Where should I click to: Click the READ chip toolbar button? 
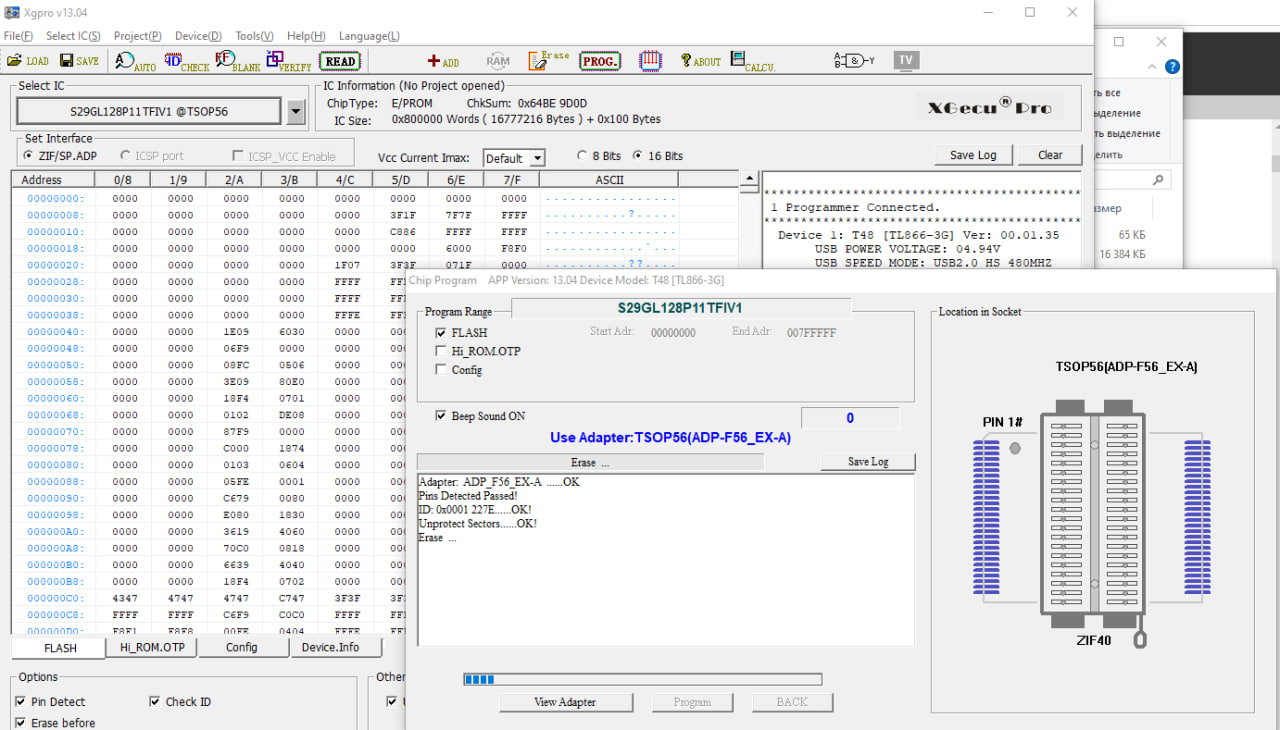click(340, 61)
